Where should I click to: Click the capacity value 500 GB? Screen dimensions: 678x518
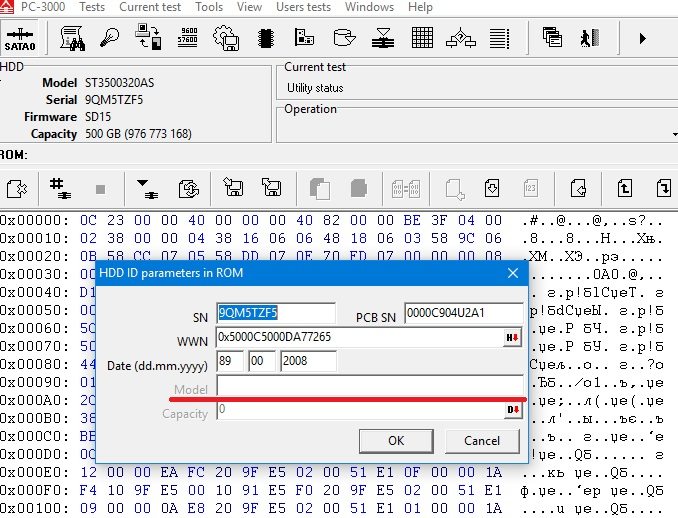(138, 134)
